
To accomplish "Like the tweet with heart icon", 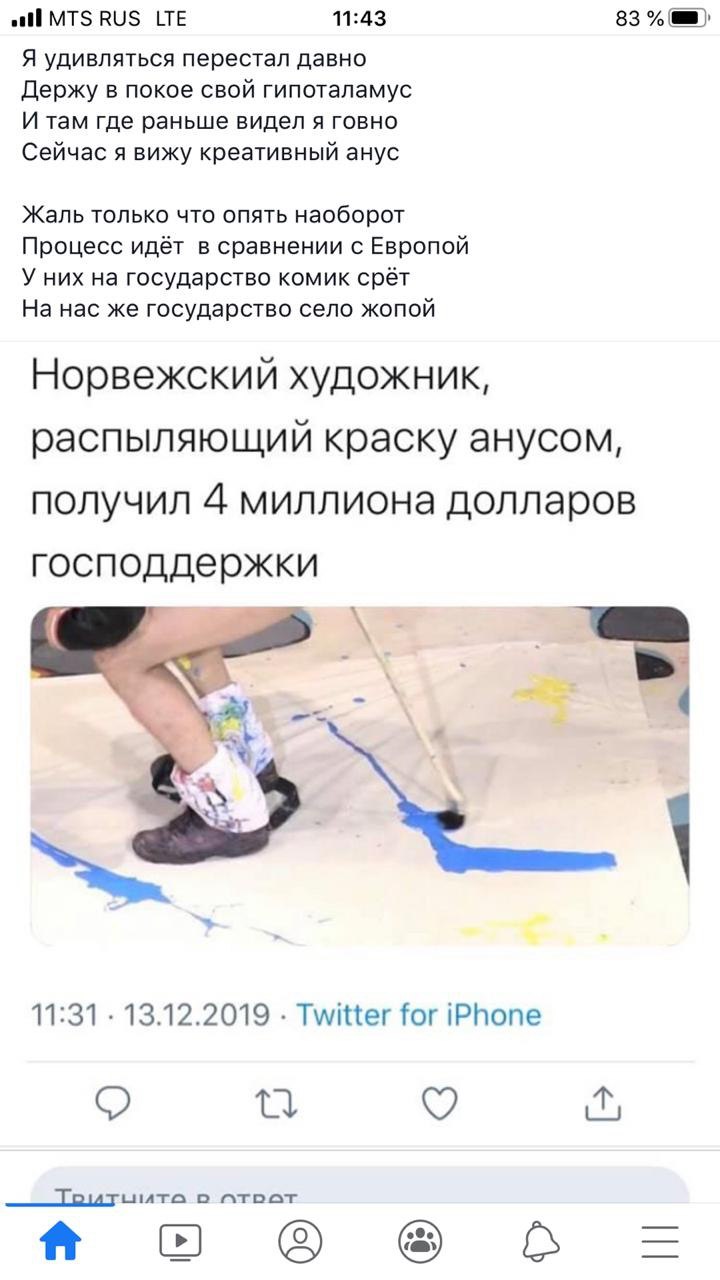I will [x=438, y=1104].
